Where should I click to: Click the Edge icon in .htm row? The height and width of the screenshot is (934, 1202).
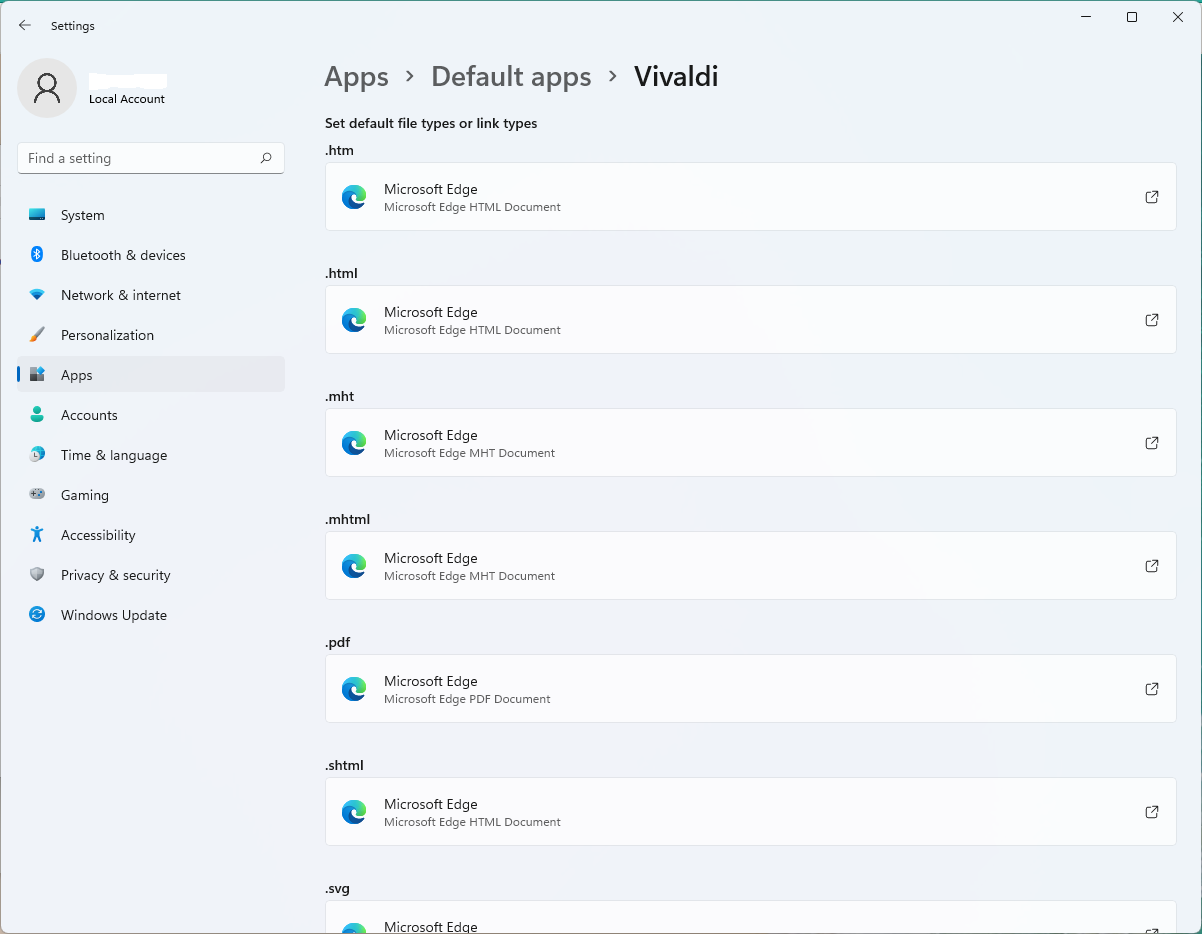[x=354, y=197]
